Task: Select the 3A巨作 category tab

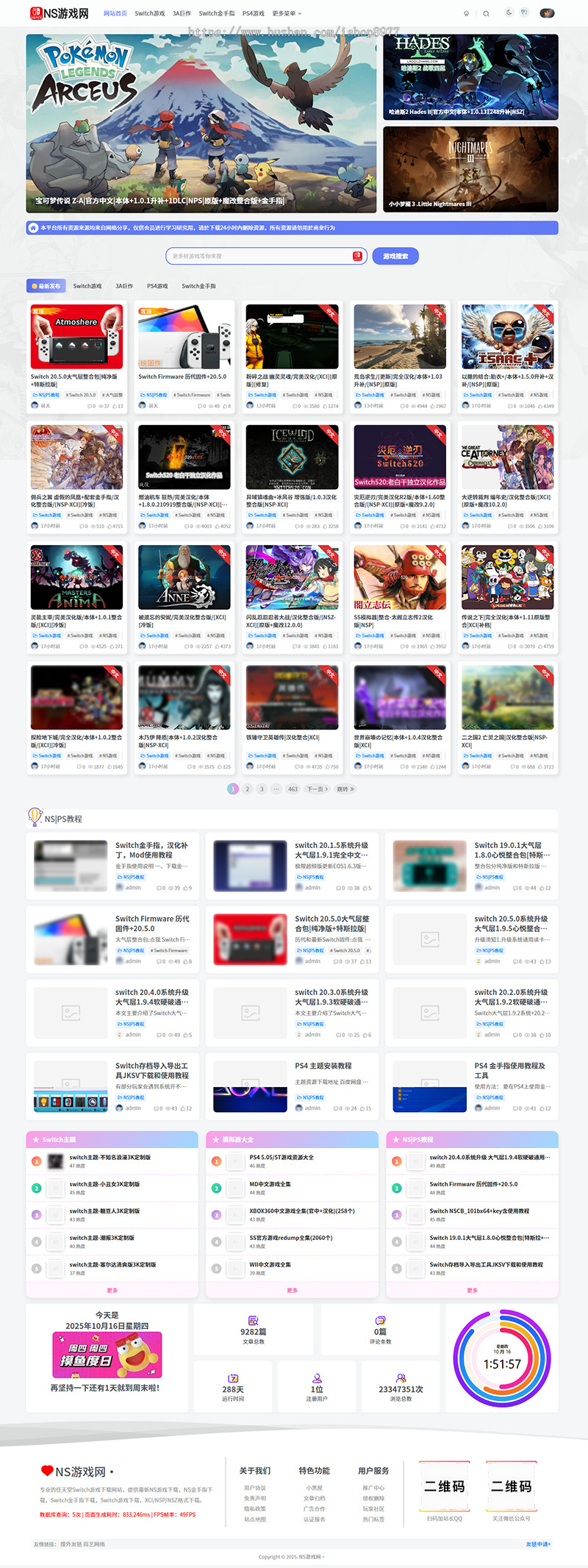Action: point(124,286)
